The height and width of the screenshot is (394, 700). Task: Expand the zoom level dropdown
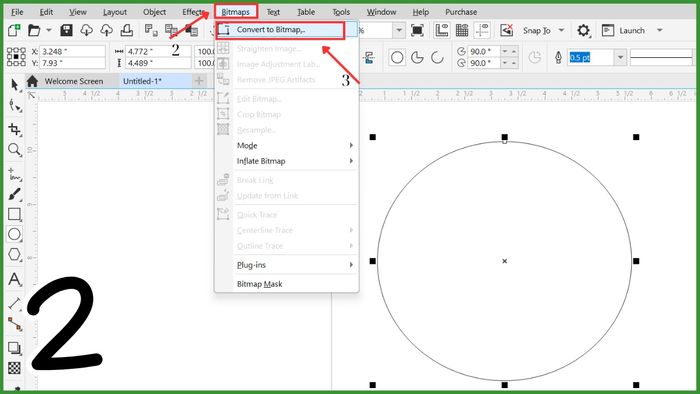point(399,30)
